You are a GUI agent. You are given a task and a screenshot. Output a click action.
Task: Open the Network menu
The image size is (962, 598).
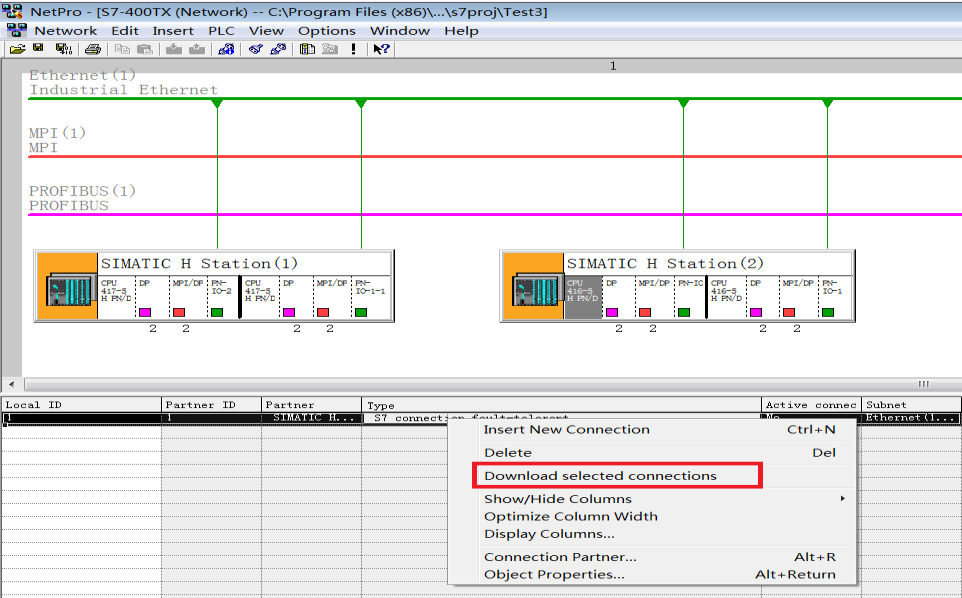point(66,31)
